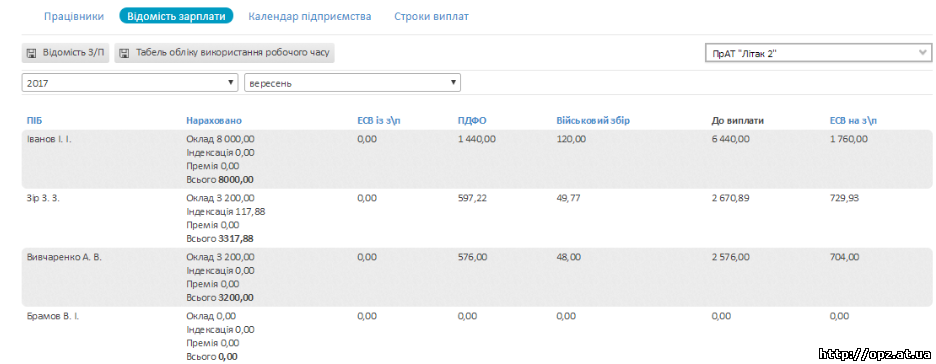This screenshot has height=364, width=936.
Task: Click the ЄСВ із з\п column header
Action: point(378,121)
